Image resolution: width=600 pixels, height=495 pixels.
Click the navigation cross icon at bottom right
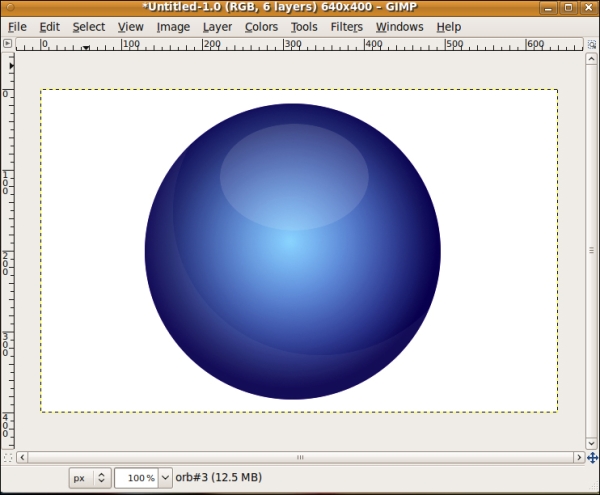tap(592, 458)
